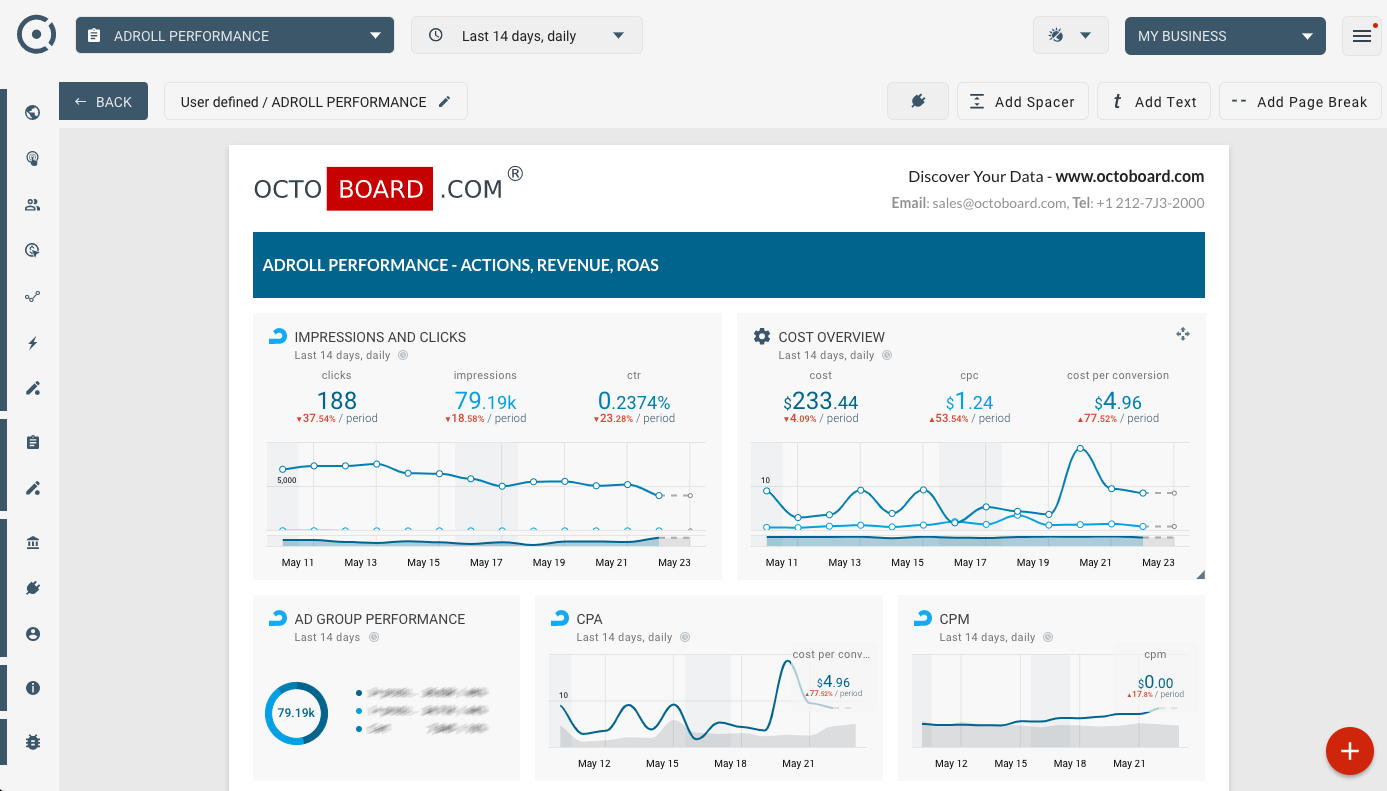Click the AD GROUP PERFORMANCE widget title

point(380,619)
